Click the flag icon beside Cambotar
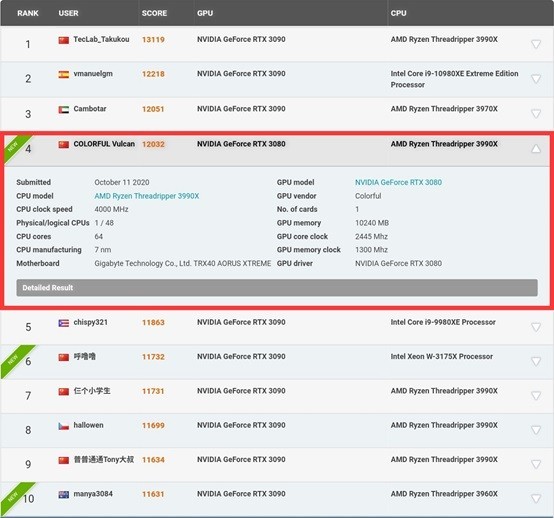Screen dimensions: 554x518 coord(64,110)
